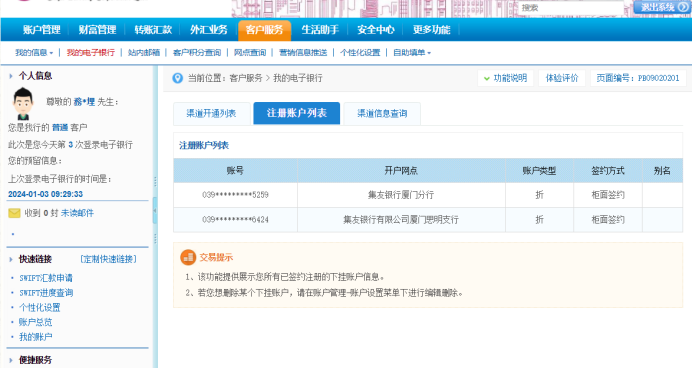Open the 我的信息 dropdown menu
The height and width of the screenshot is (368, 693).
(x=34, y=53)
